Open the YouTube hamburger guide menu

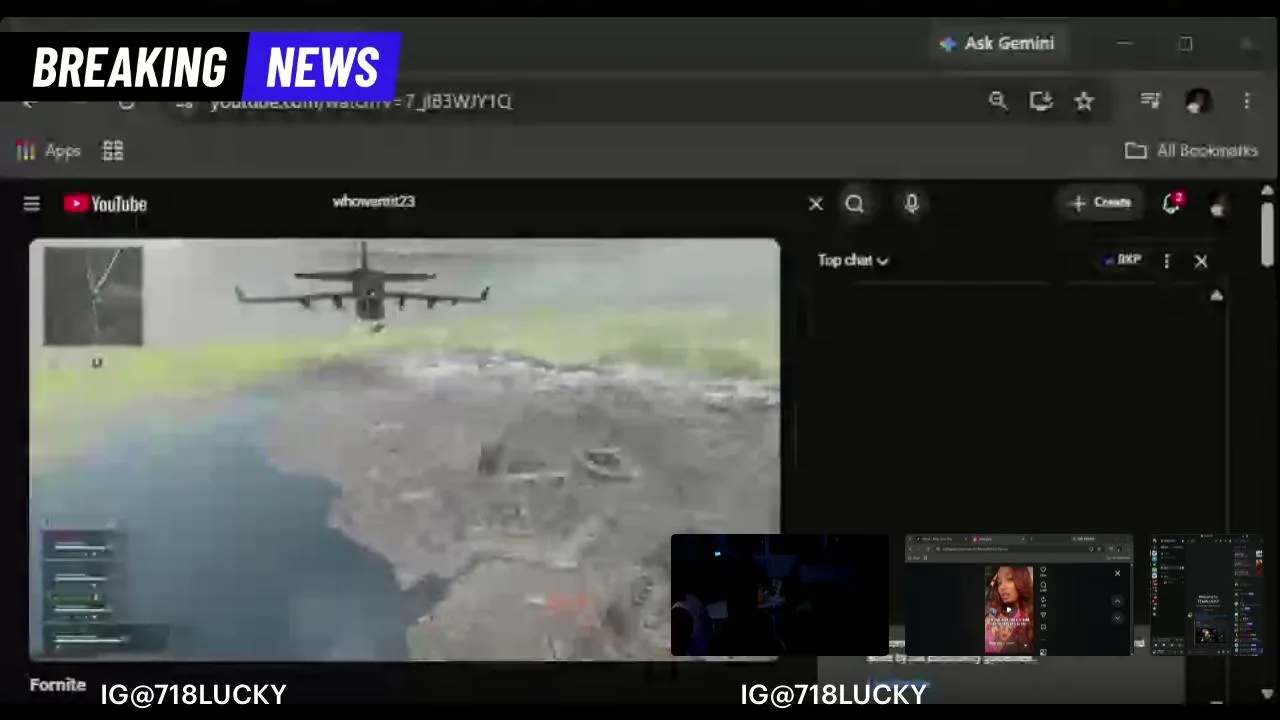32,204
